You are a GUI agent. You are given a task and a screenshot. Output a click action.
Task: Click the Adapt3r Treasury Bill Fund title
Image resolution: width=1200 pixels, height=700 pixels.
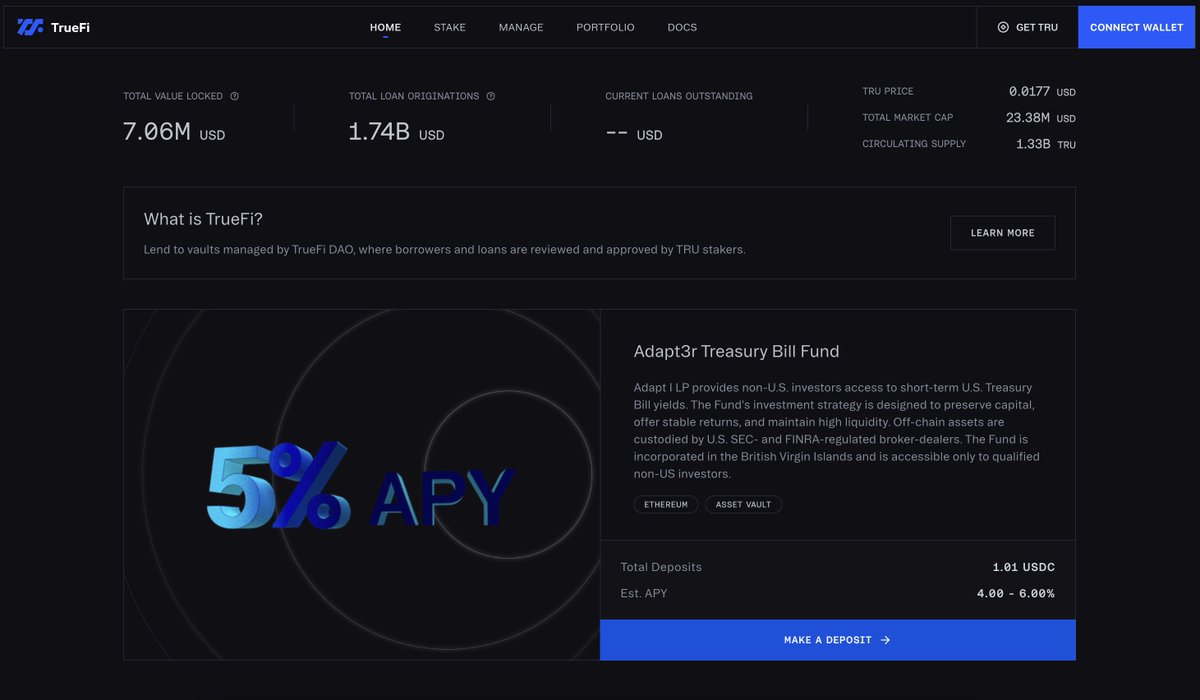736,351
